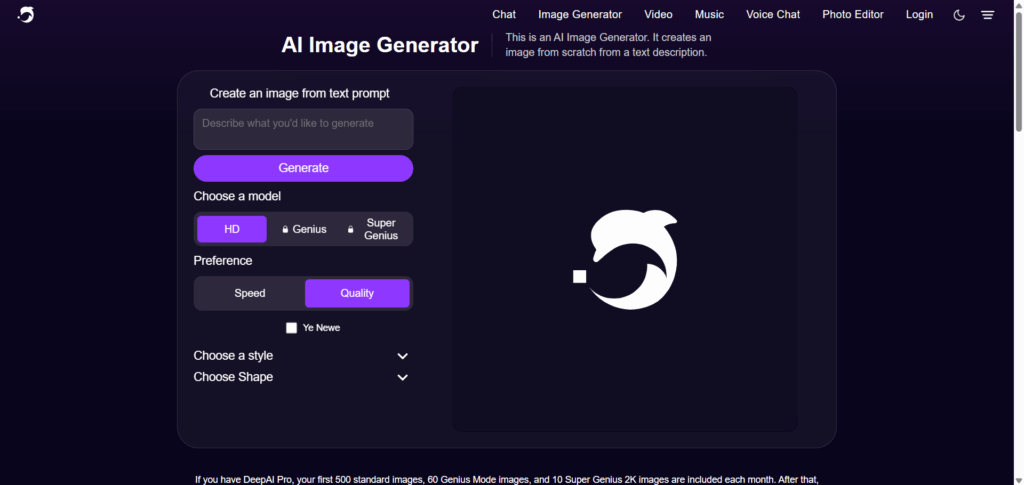1024x485 pixels.
Task: Go to Video in the top menu
Action: [658, 14]
